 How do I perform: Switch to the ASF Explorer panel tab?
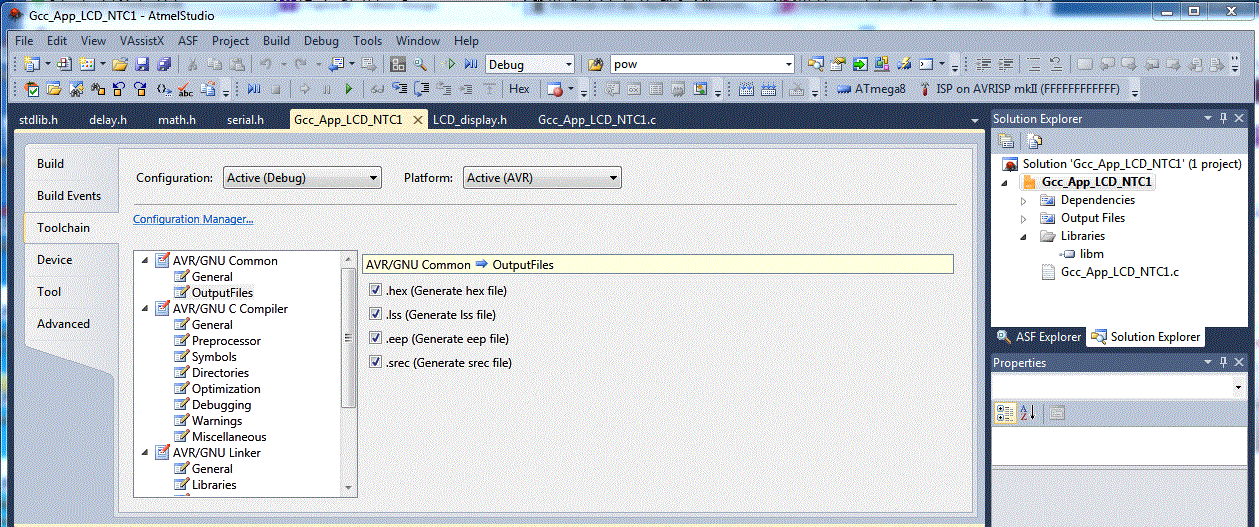coord(1040,337)
